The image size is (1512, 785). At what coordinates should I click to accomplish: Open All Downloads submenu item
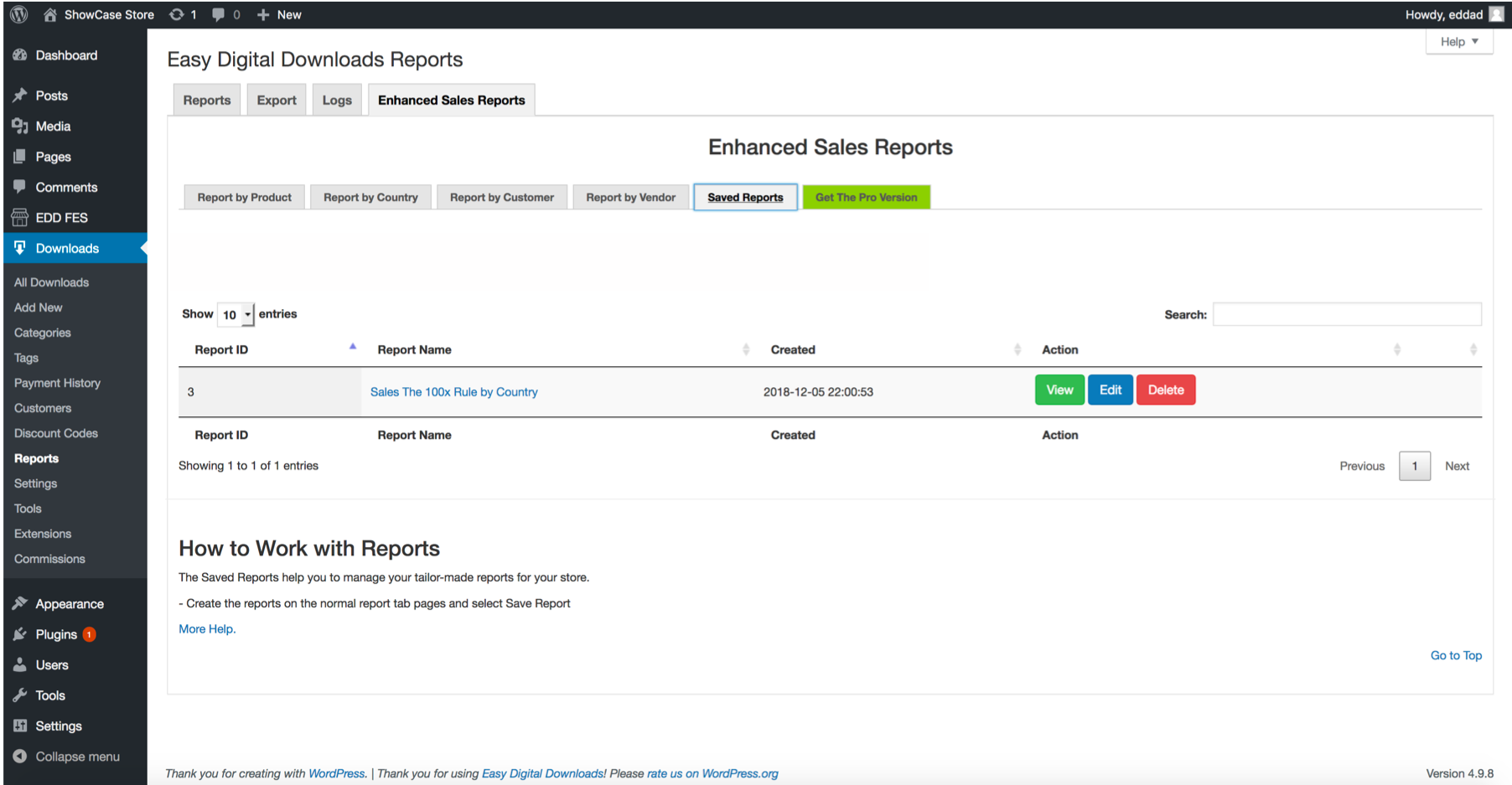point(51,282)
